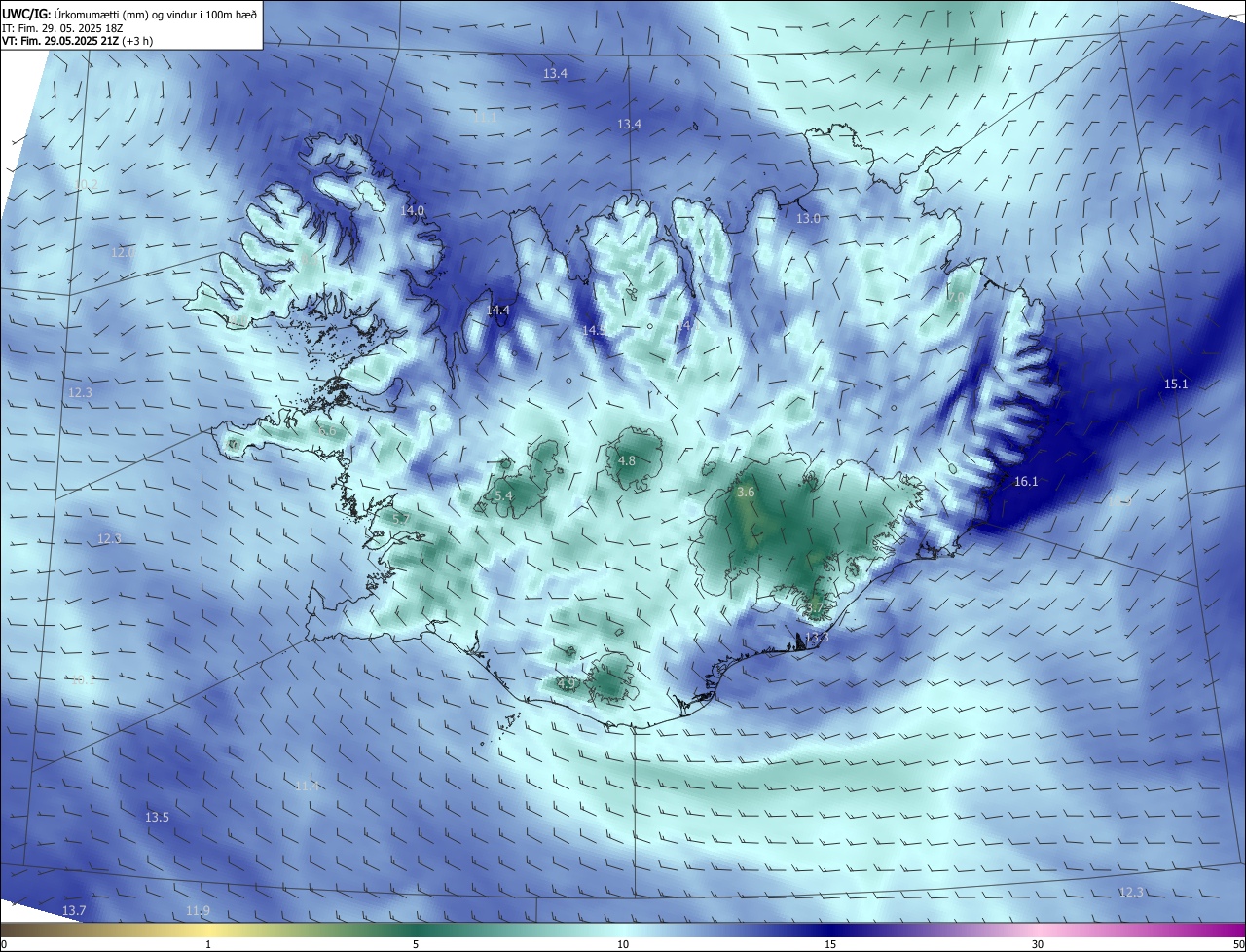Click the '50' tick label on the legend
This screenshot has width=1246, height=952.
coord(1238,944)
